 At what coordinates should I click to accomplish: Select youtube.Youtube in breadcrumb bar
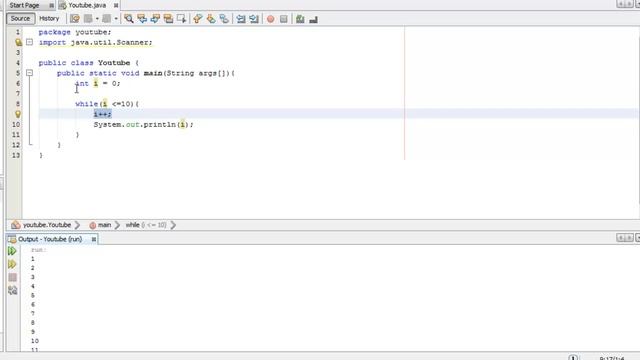47,225
